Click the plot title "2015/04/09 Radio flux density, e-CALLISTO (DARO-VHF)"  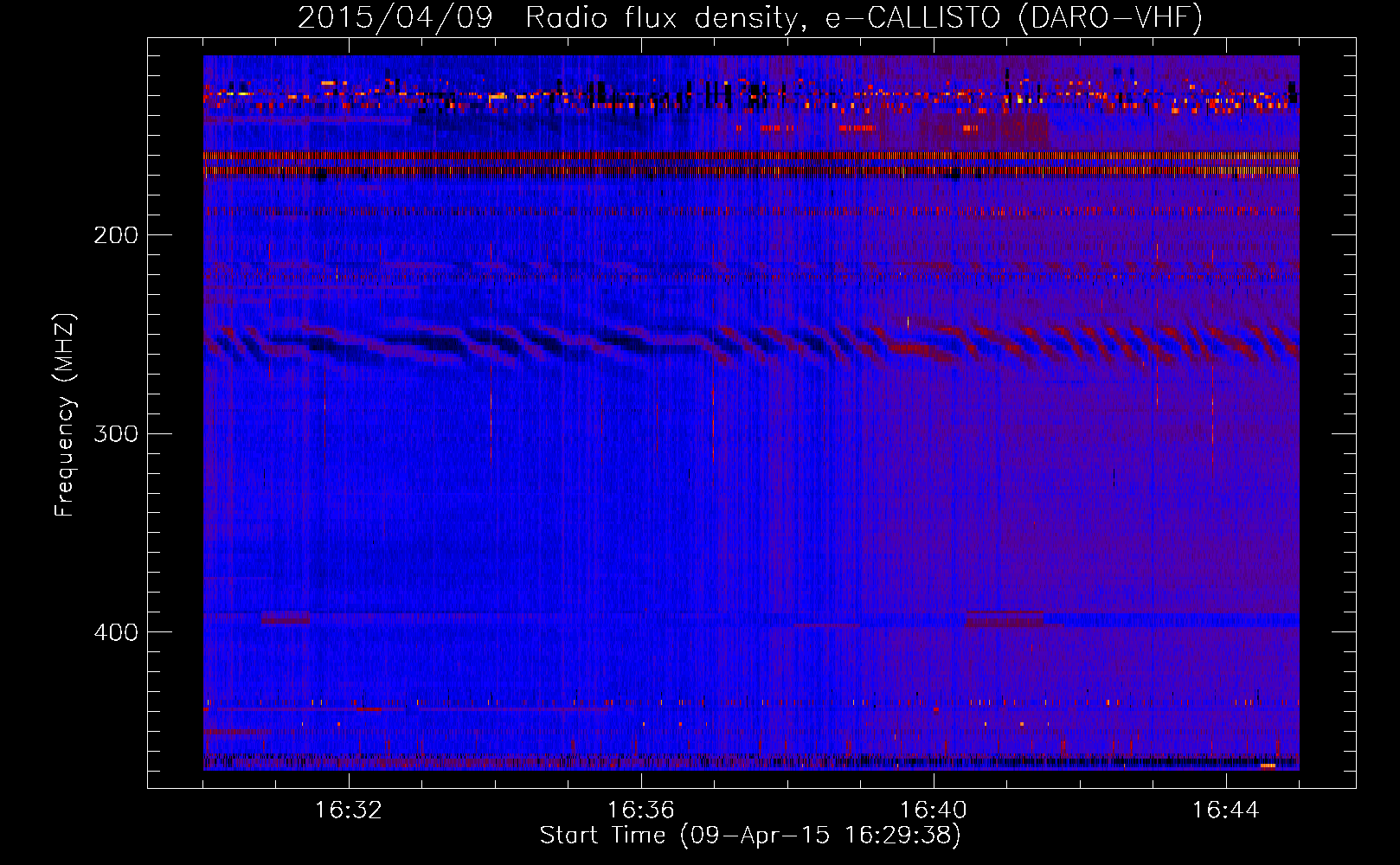pos(750,17)
